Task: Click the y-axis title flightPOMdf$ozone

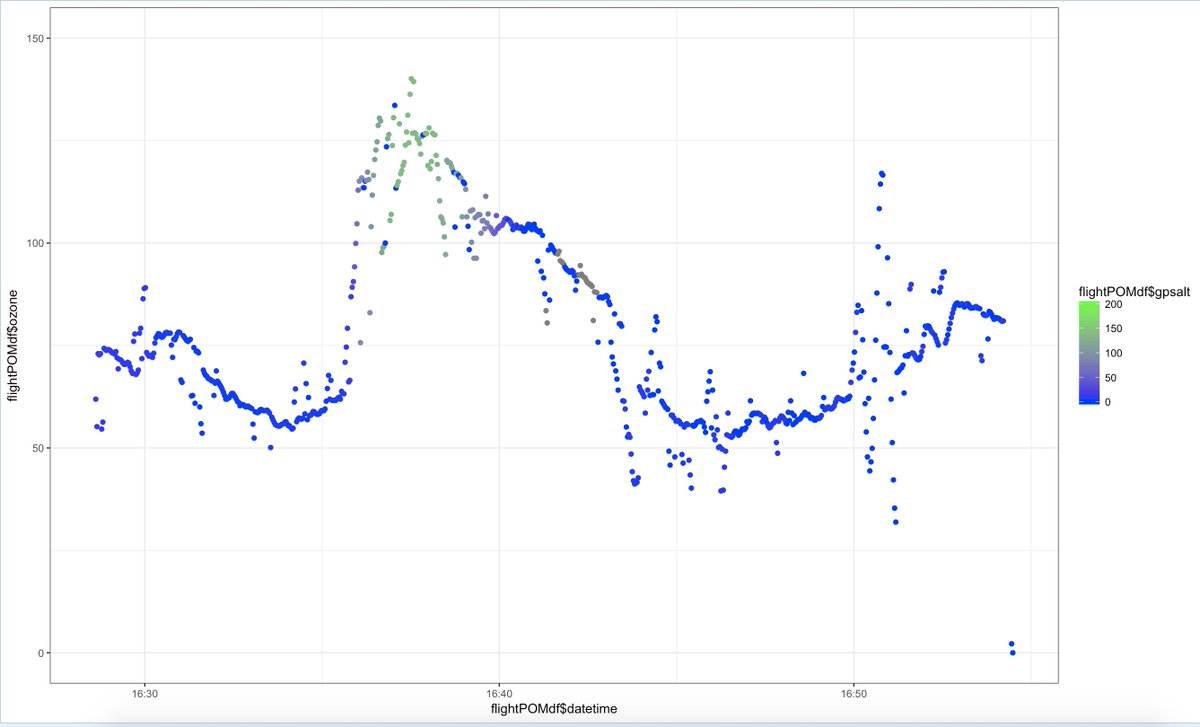Action: [13, 346]
